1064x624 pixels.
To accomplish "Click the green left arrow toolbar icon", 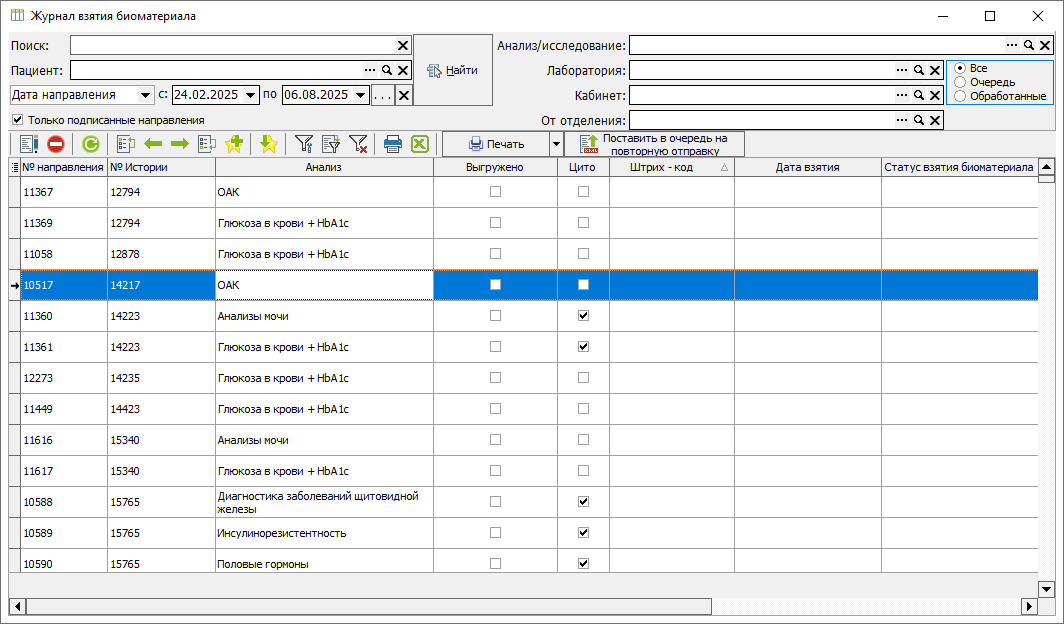I will click(153, 144).
